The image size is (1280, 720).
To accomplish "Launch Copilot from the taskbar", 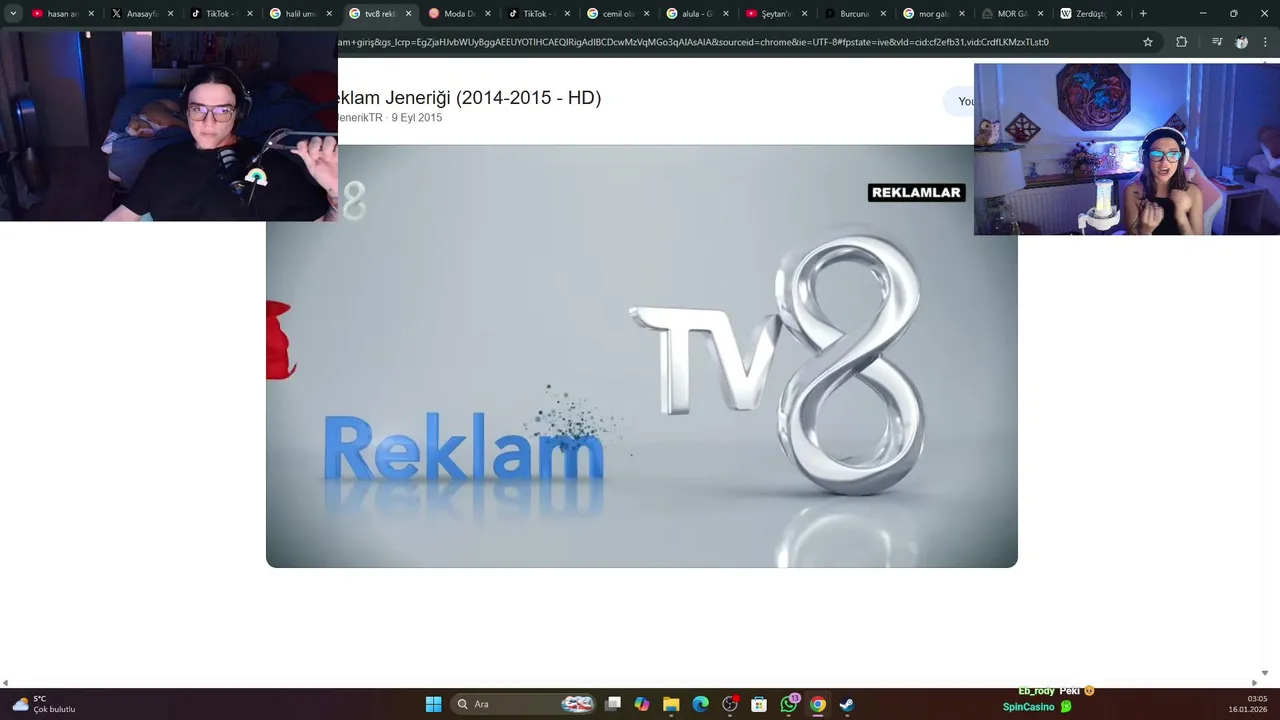I will coord(642,704).
